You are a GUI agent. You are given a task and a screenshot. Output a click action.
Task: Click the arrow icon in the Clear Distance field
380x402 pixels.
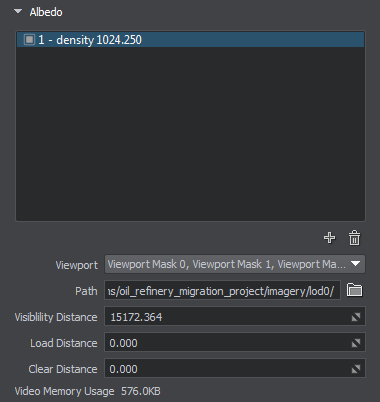point(356,369)
